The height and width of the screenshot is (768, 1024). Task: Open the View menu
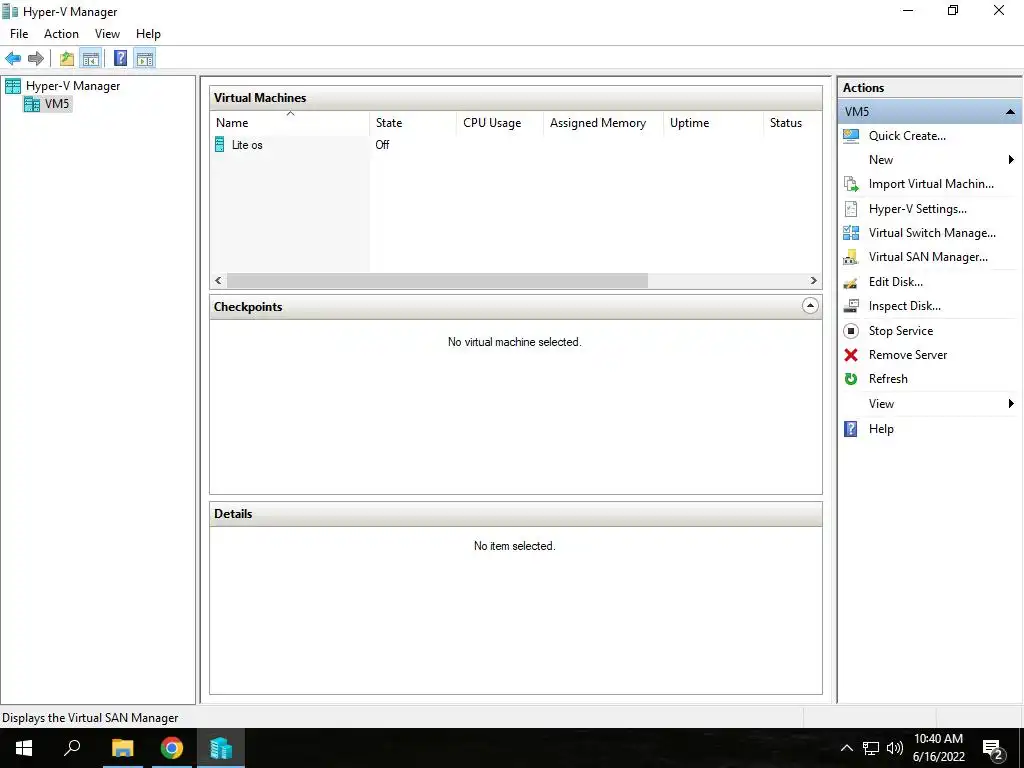pos(107,34)
